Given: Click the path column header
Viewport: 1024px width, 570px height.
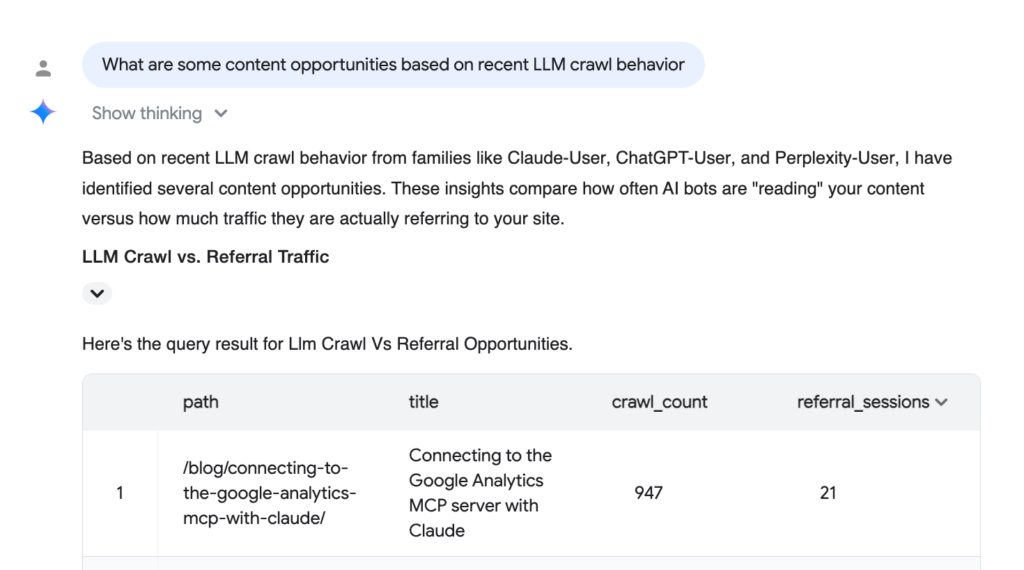Looking at the screenshot, I should [200, 402].
